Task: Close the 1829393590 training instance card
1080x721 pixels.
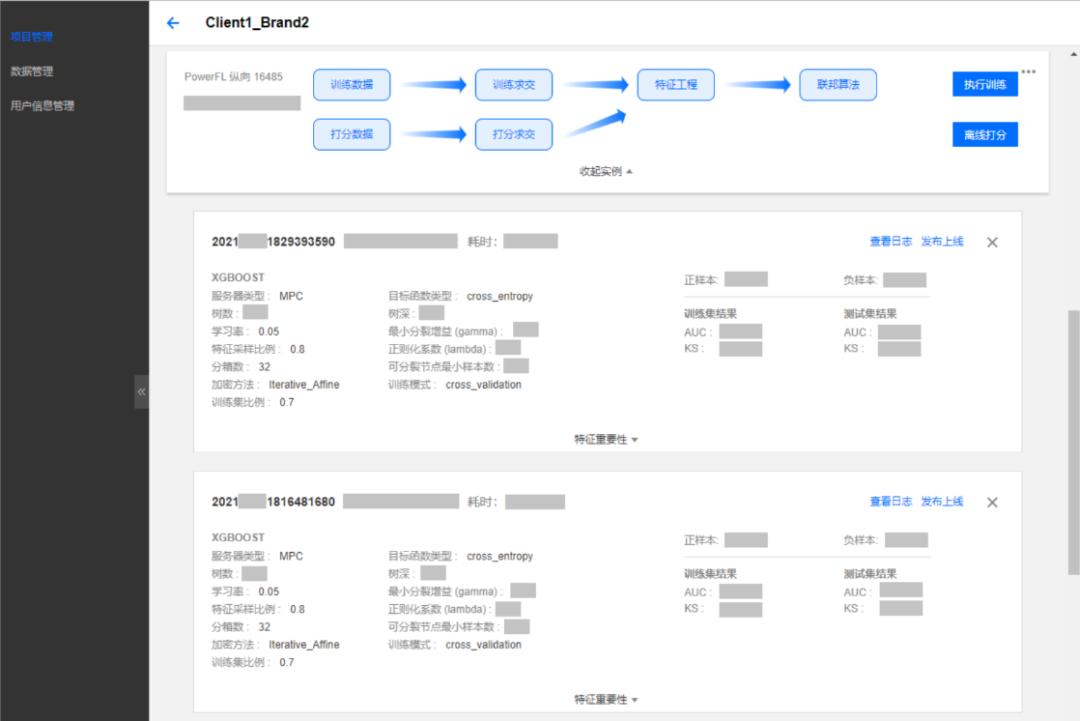Action: tap(992, 242)
